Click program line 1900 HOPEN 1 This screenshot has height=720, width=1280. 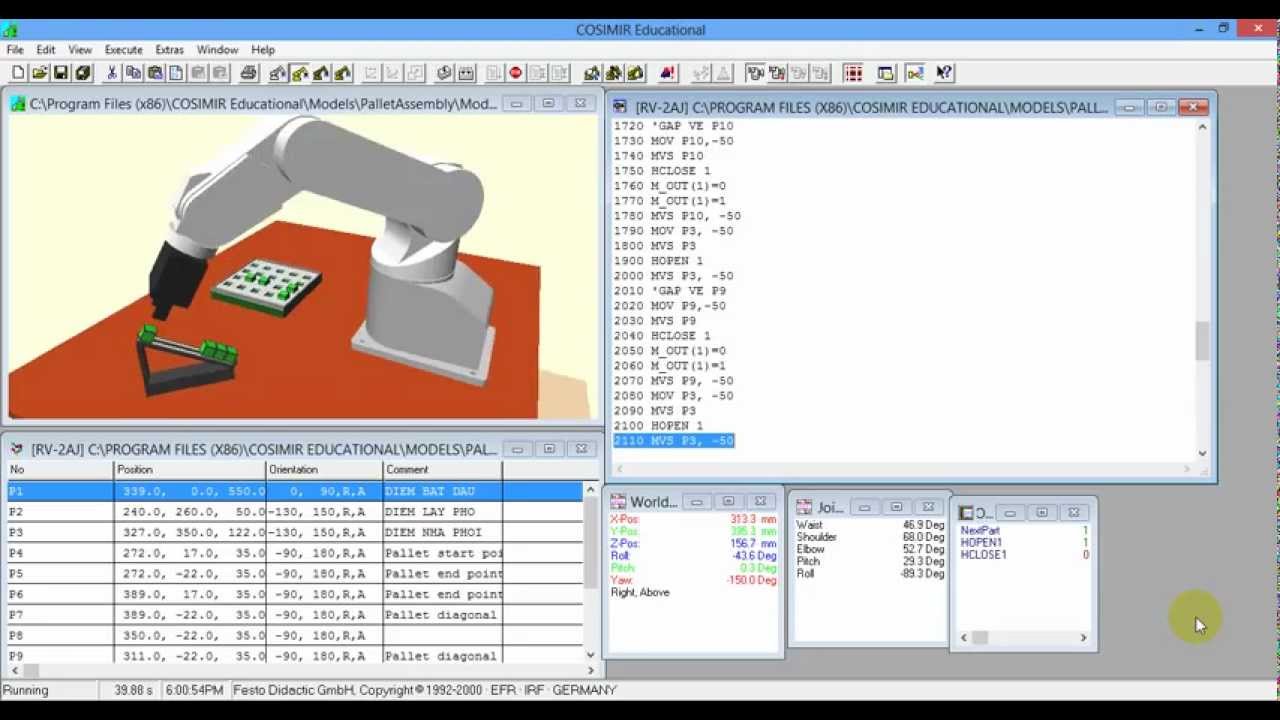658,261
